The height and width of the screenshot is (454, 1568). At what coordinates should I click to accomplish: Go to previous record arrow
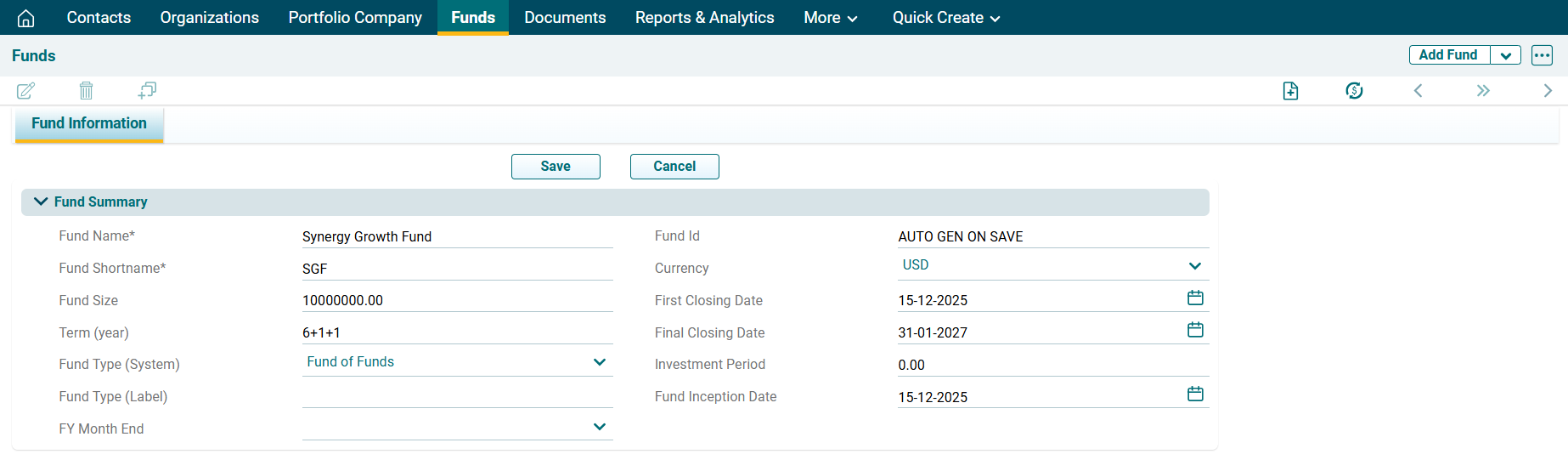[x=1418, y=91]
